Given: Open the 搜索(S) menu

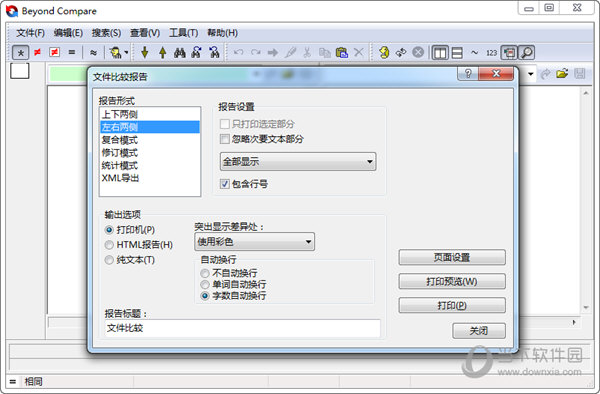Looking at the screenshot, I should [106, 33].
